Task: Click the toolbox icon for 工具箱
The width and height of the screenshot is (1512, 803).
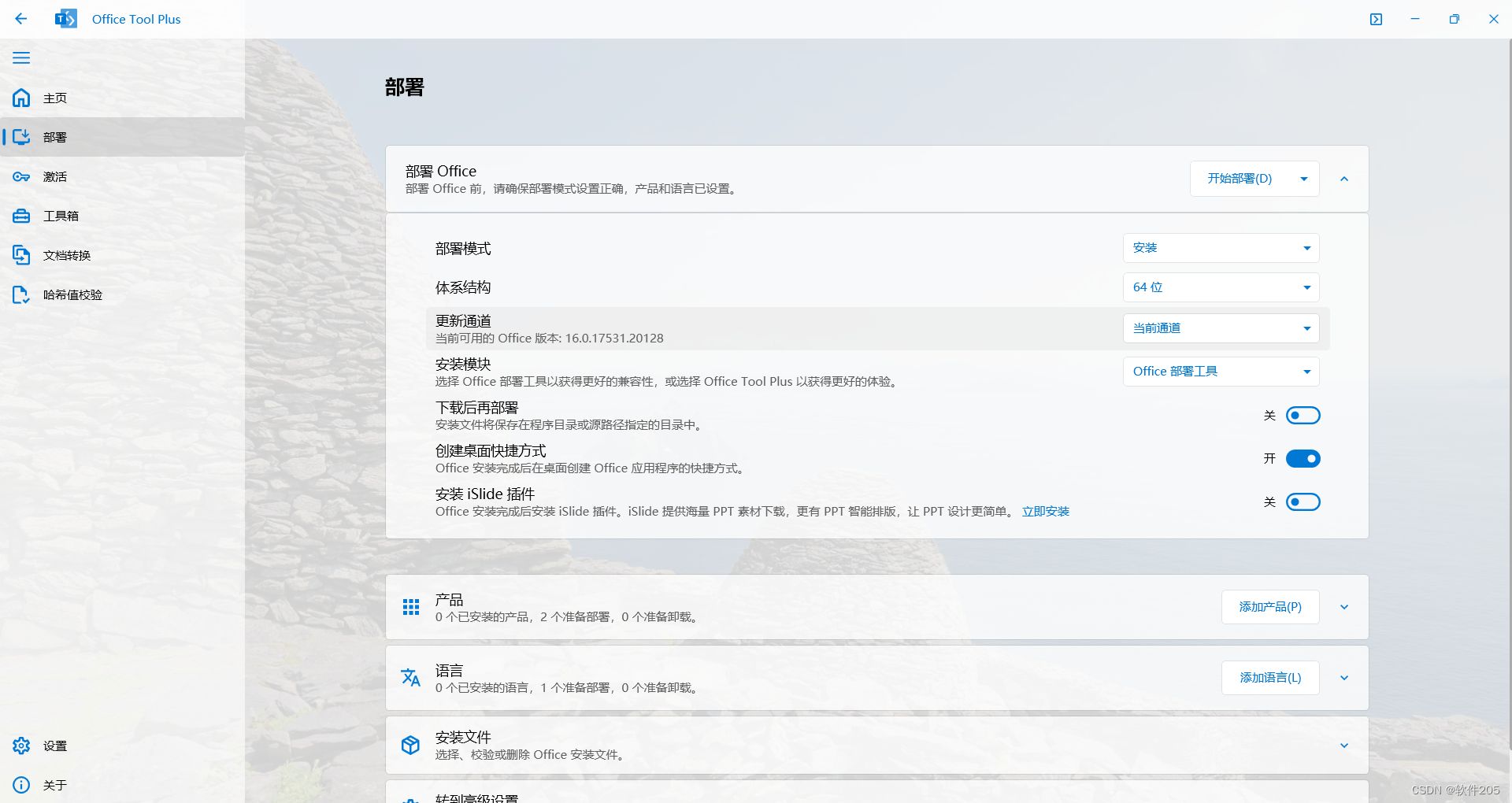Action: click(21, 216)
